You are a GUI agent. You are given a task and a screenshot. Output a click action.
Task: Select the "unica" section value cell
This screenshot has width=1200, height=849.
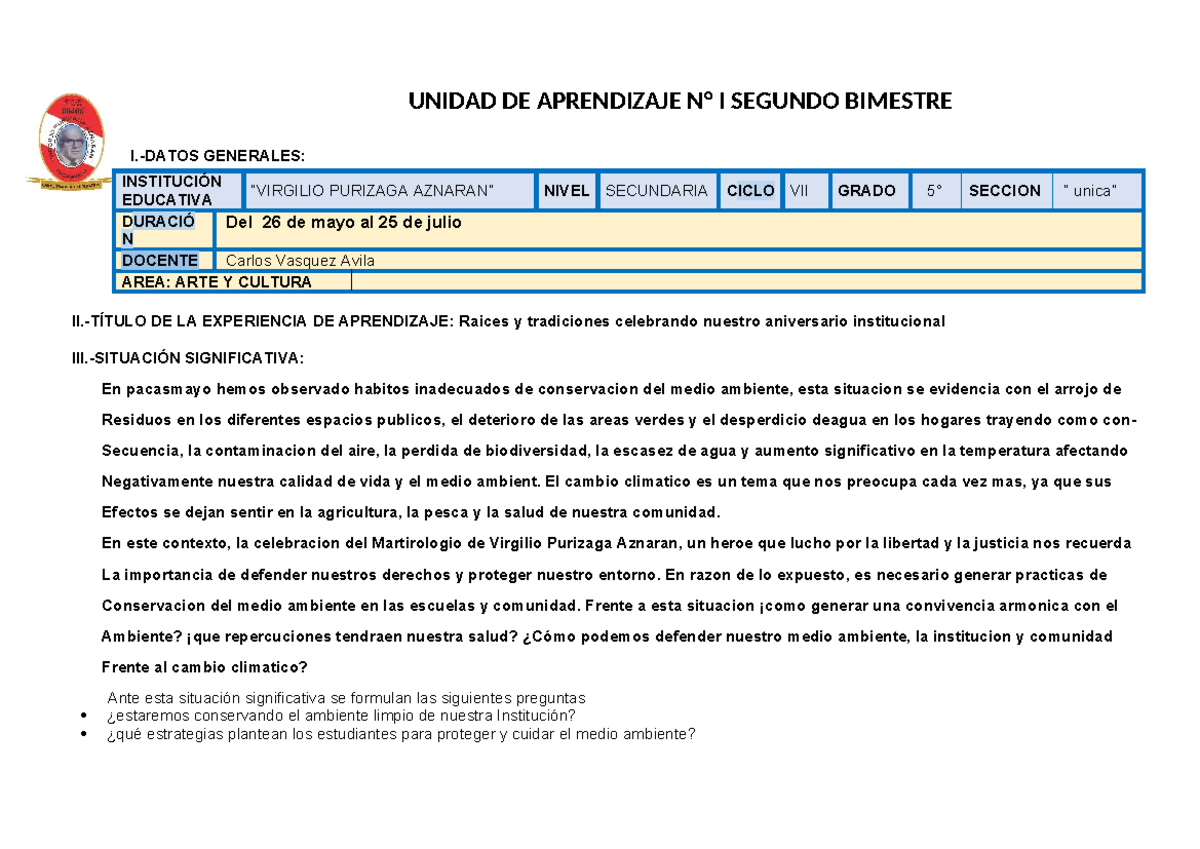1098,190
